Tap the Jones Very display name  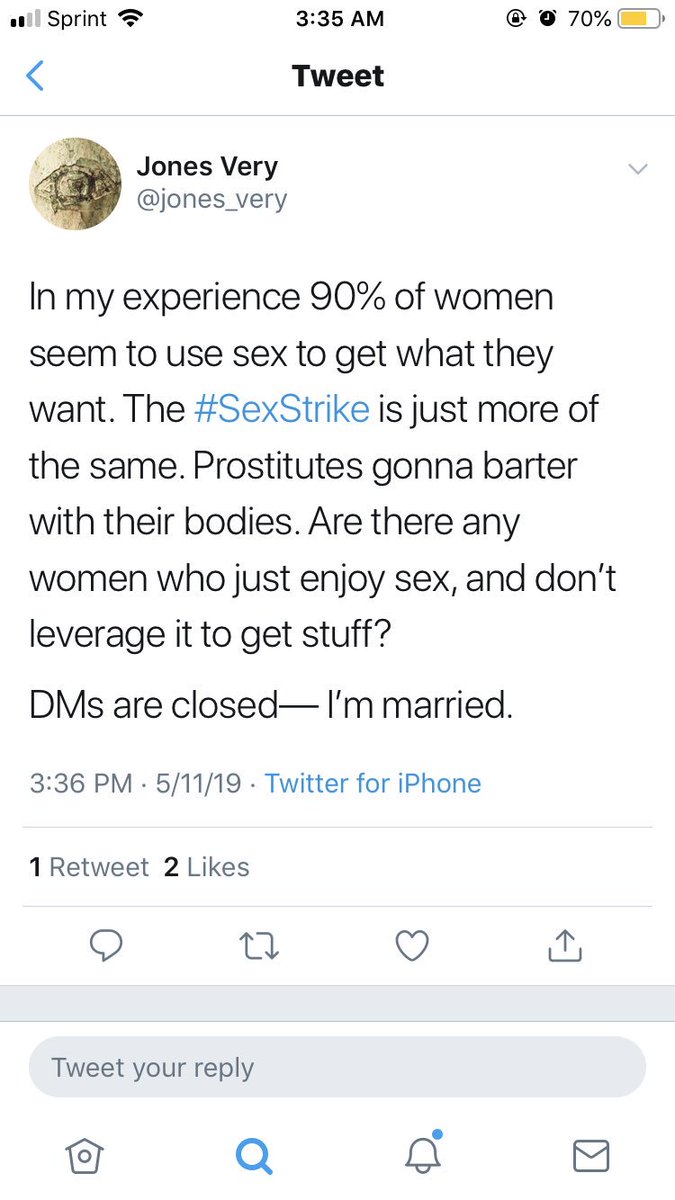click(206, 168)
